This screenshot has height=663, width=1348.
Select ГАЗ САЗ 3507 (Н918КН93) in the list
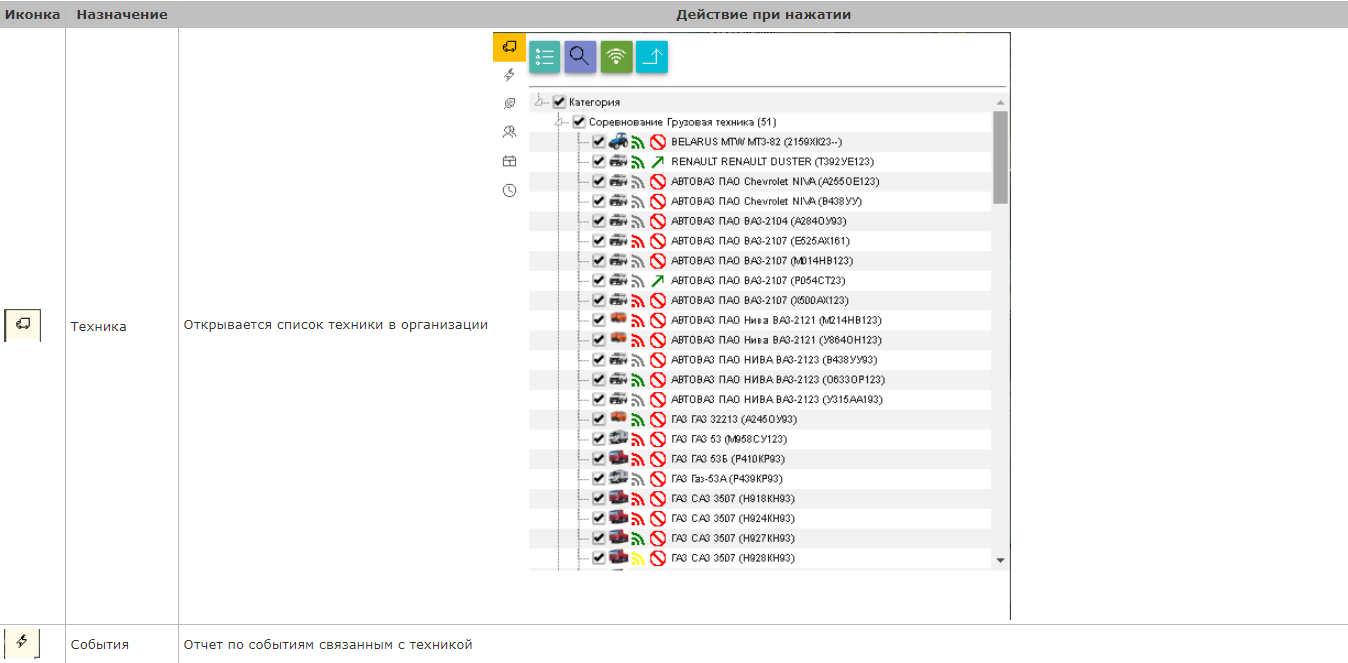point(732,498)
